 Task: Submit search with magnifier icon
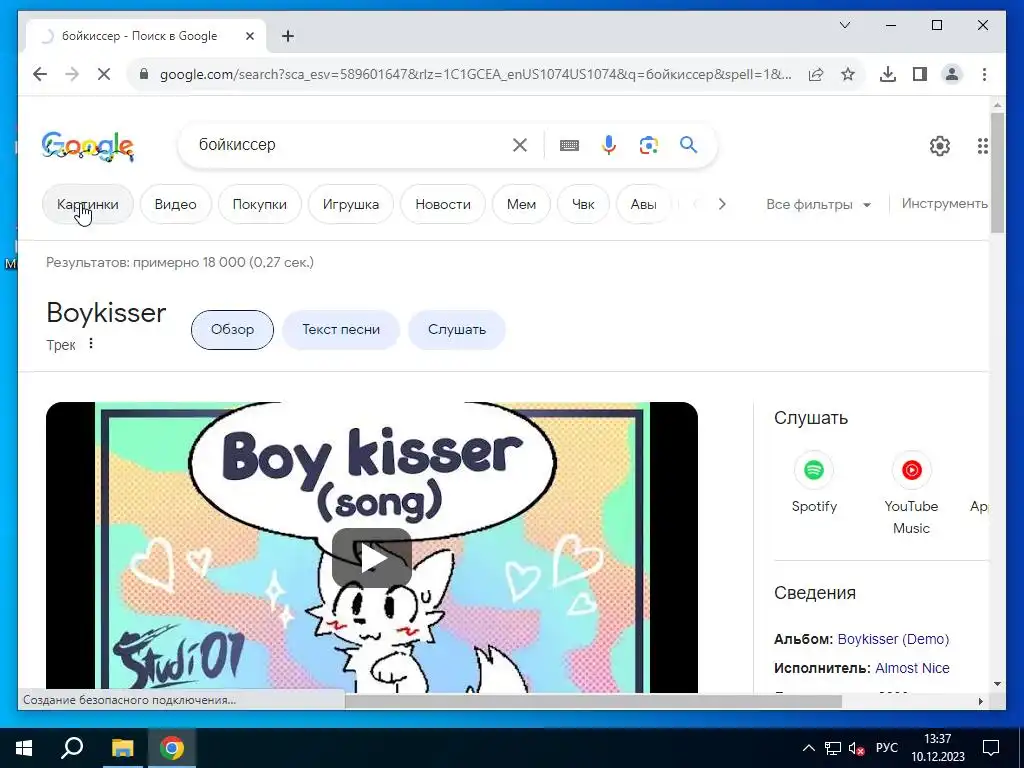coord(688,145)
